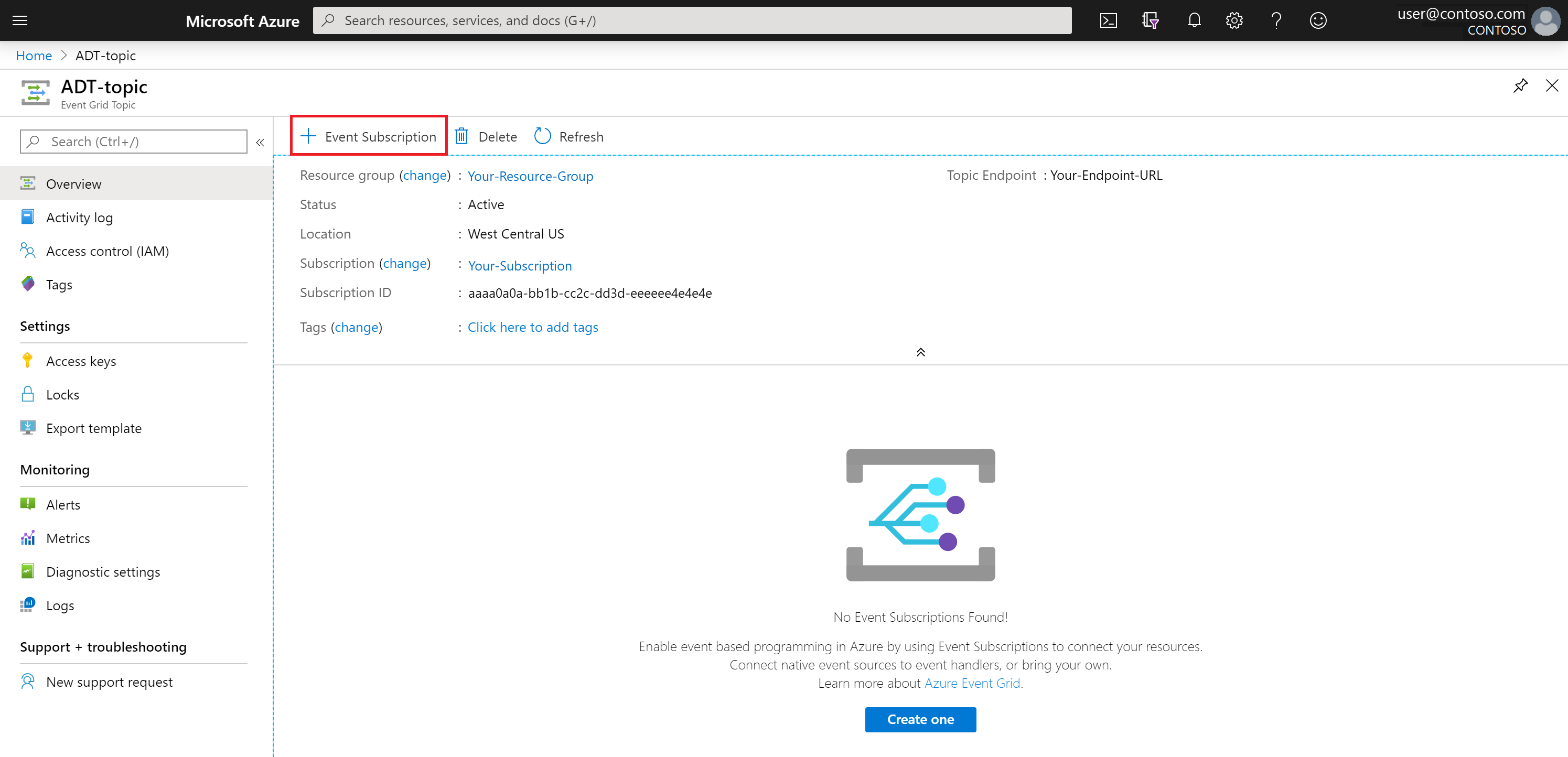Click the Alerts monitoring icon
This screenshot has height=757, width=1568.
(x=28, y=503)
